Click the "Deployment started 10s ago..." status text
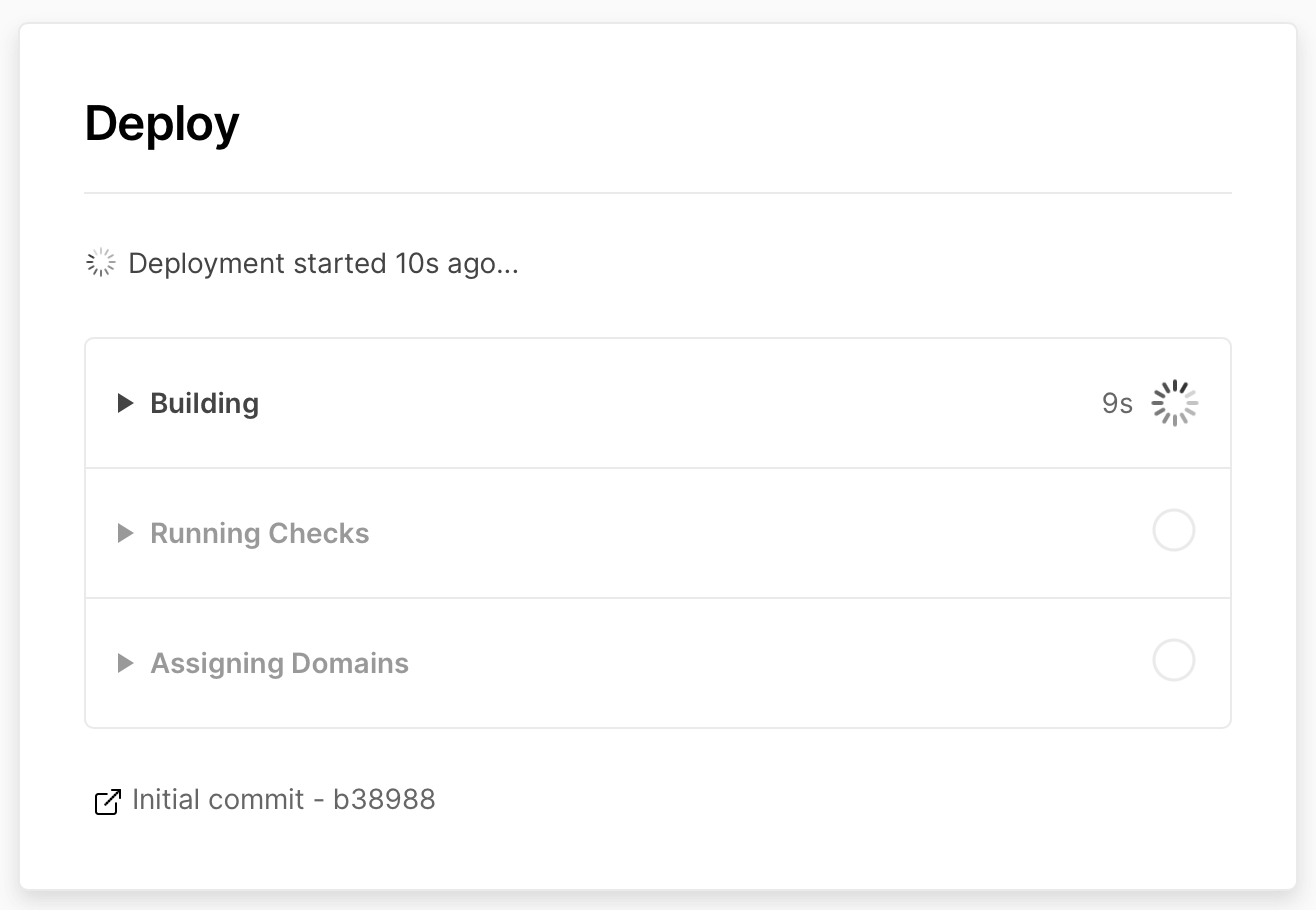1316x910 pixels. coord(323,264)
